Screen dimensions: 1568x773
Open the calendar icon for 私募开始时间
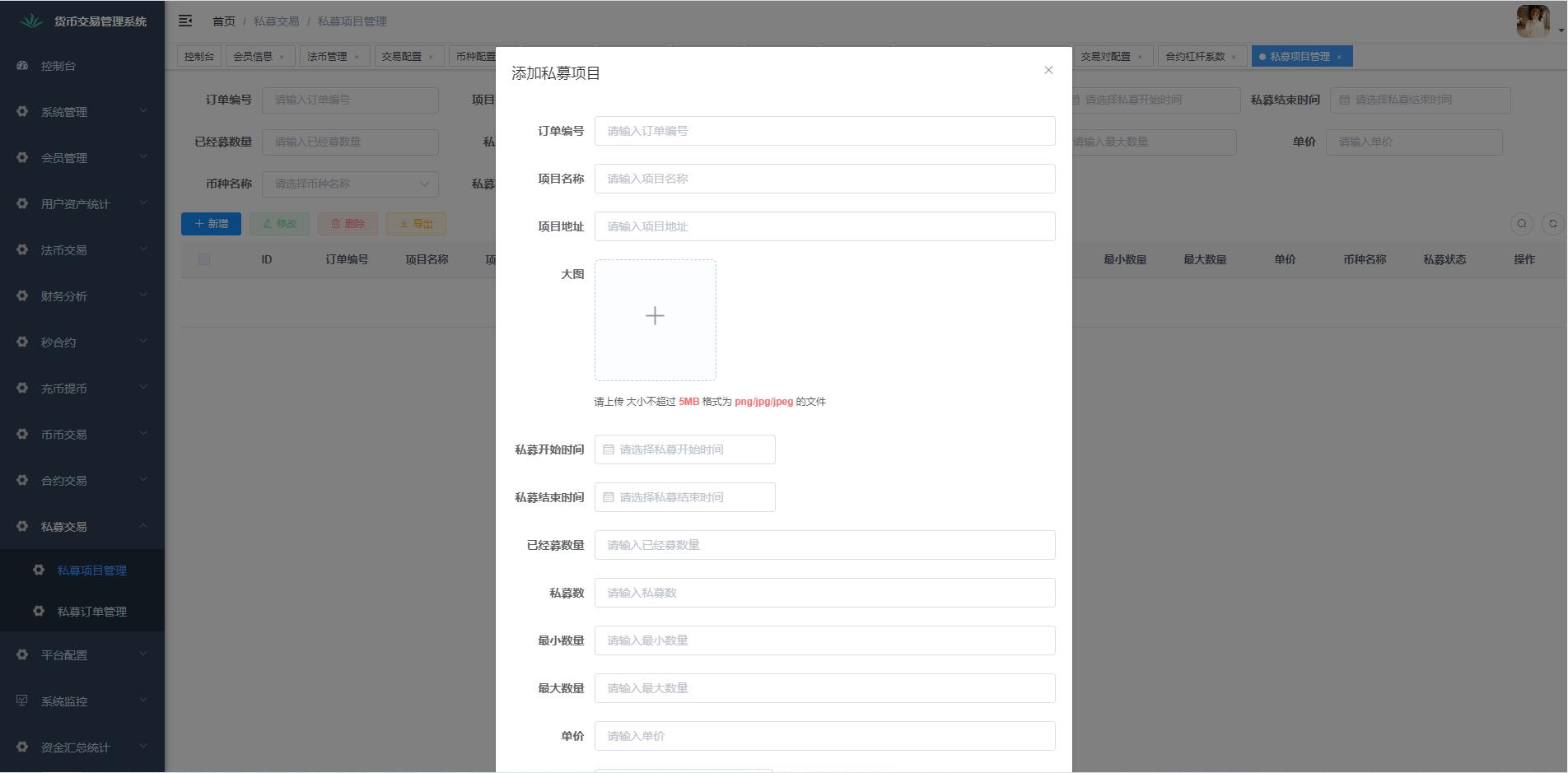pos(609,449)
